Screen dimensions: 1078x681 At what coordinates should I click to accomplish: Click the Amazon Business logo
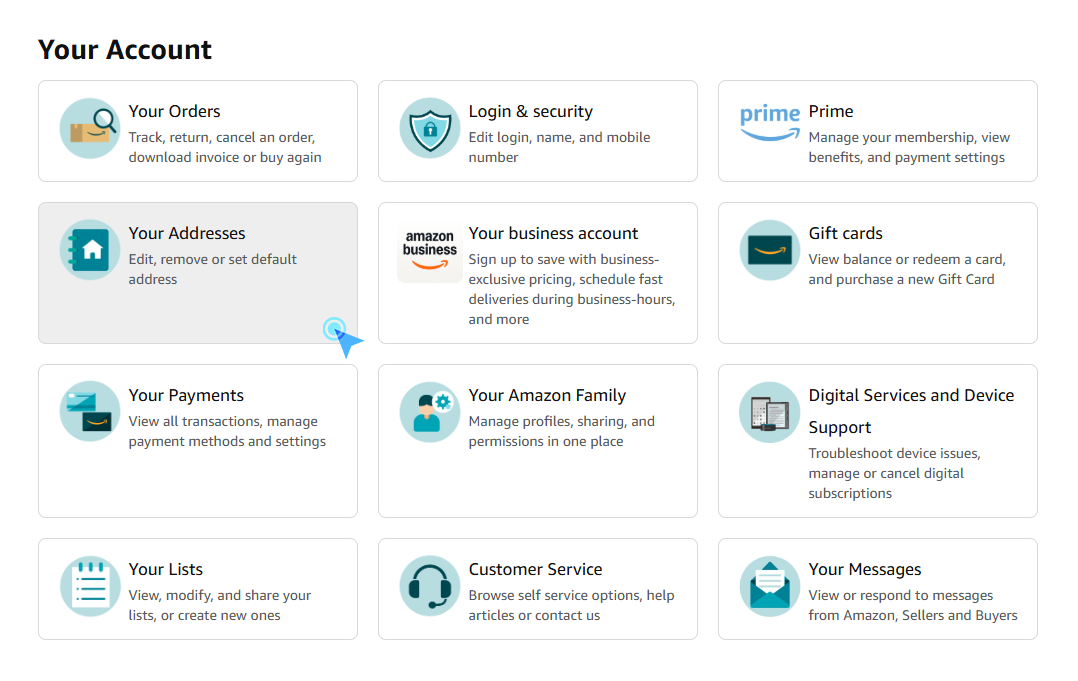pyautogui.click(x=430, y=252)
